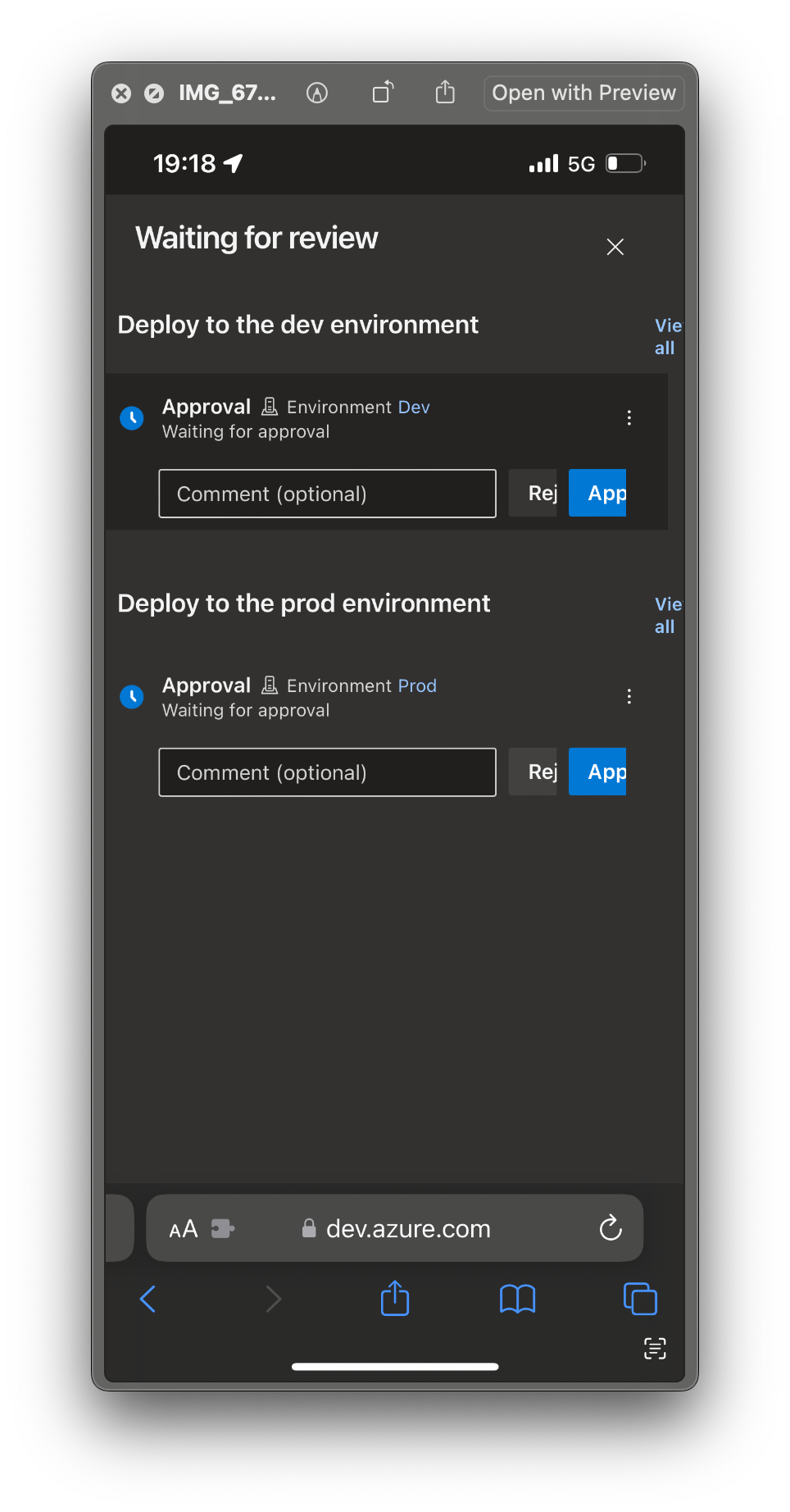Tap the extensions puzzle icon in the address bar
This screenshot has height=1512, width=790.
click(223, 1227)
